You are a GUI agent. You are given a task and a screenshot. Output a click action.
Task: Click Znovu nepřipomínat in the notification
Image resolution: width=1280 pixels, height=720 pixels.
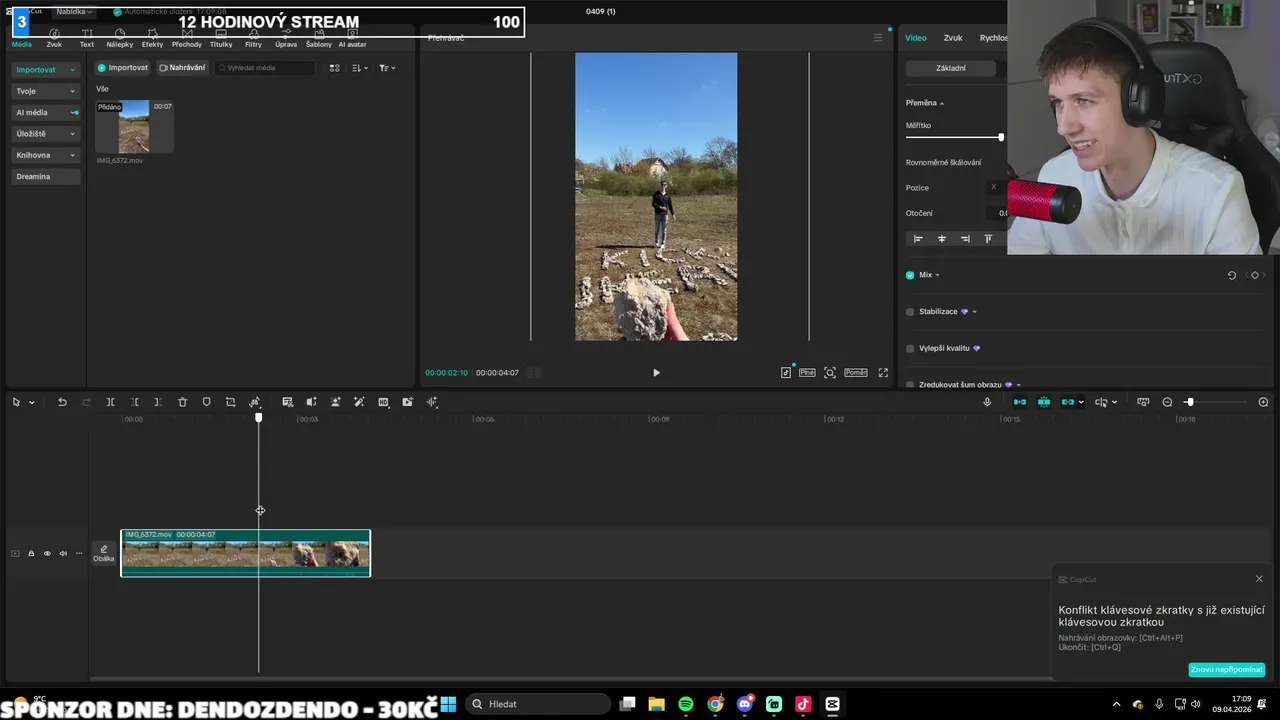[1227, 670]
